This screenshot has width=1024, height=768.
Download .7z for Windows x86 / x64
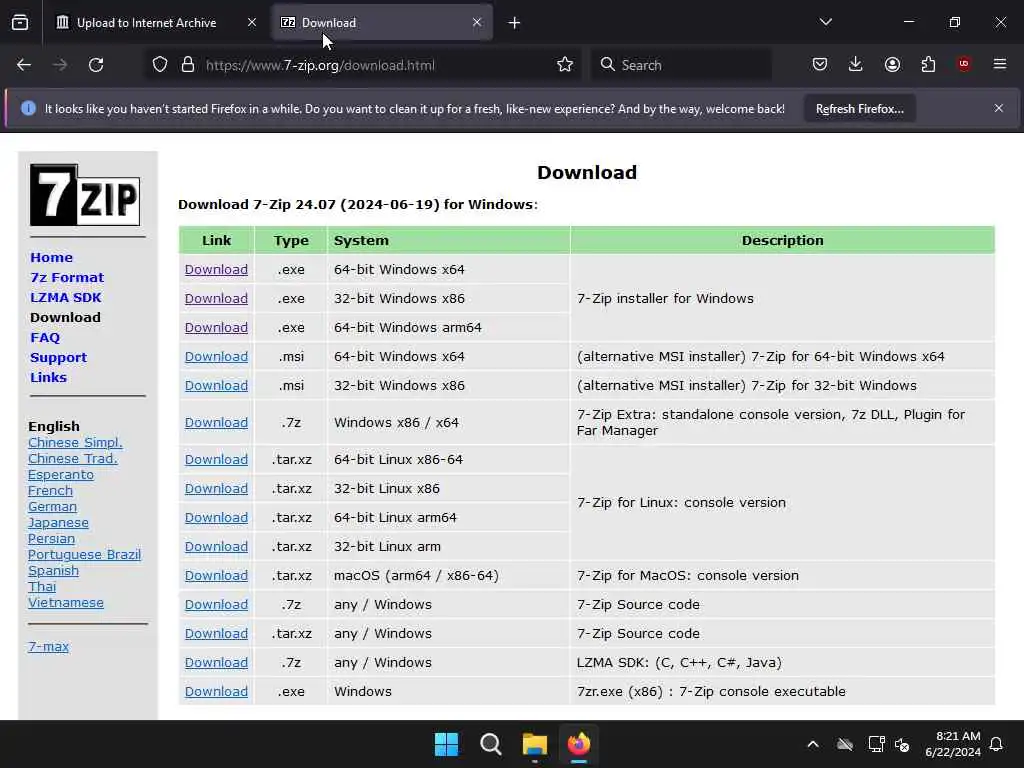point(216,423)
